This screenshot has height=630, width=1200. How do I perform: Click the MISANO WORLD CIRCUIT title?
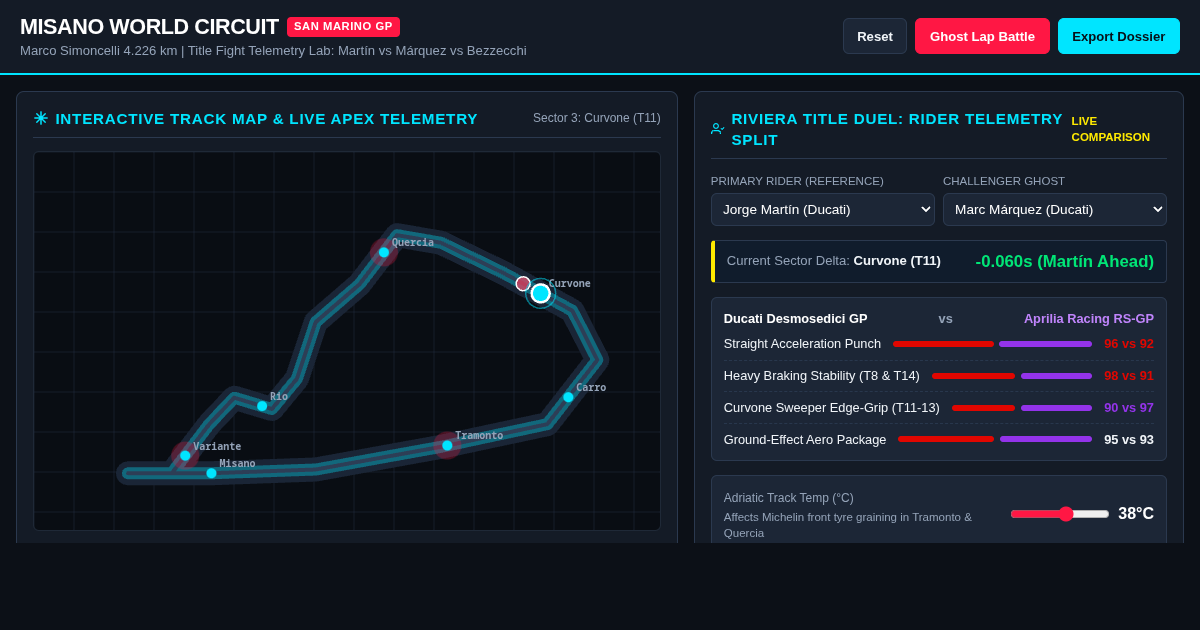[149, 27]
